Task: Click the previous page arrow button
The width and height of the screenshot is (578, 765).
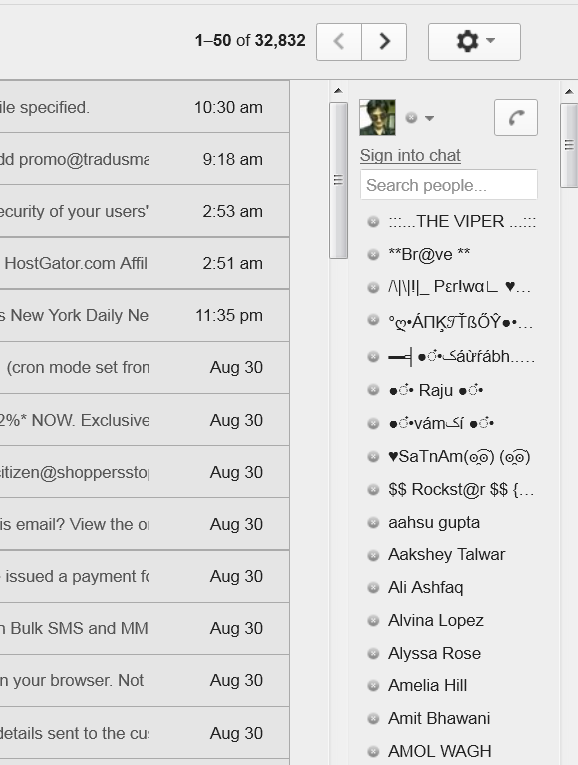Action: [x=339, y=41]
